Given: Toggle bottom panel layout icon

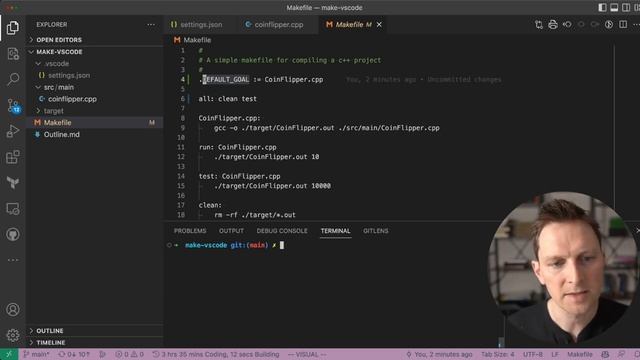Looking at the screenshot, I should 614,8.
